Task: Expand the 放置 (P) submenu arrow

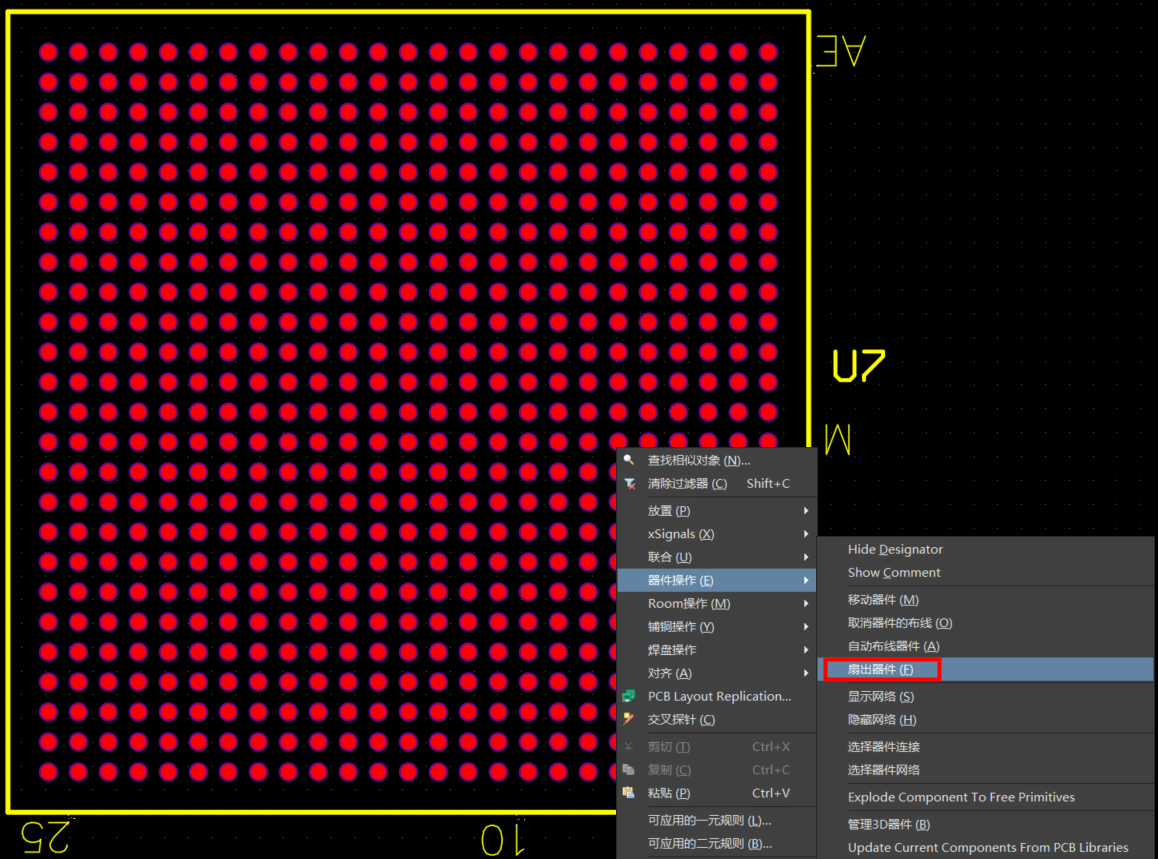Action: click(806, 510)
